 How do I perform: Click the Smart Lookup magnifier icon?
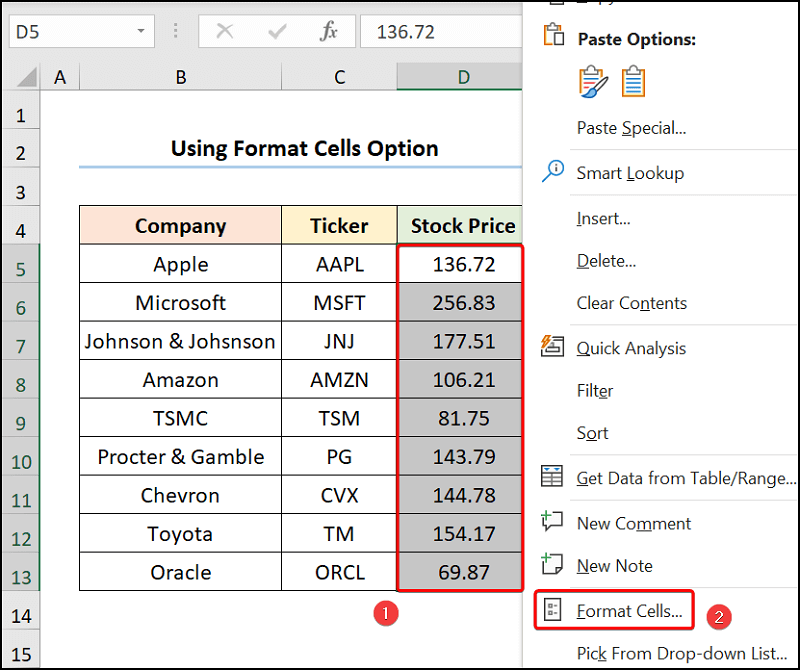coord(552,172)
